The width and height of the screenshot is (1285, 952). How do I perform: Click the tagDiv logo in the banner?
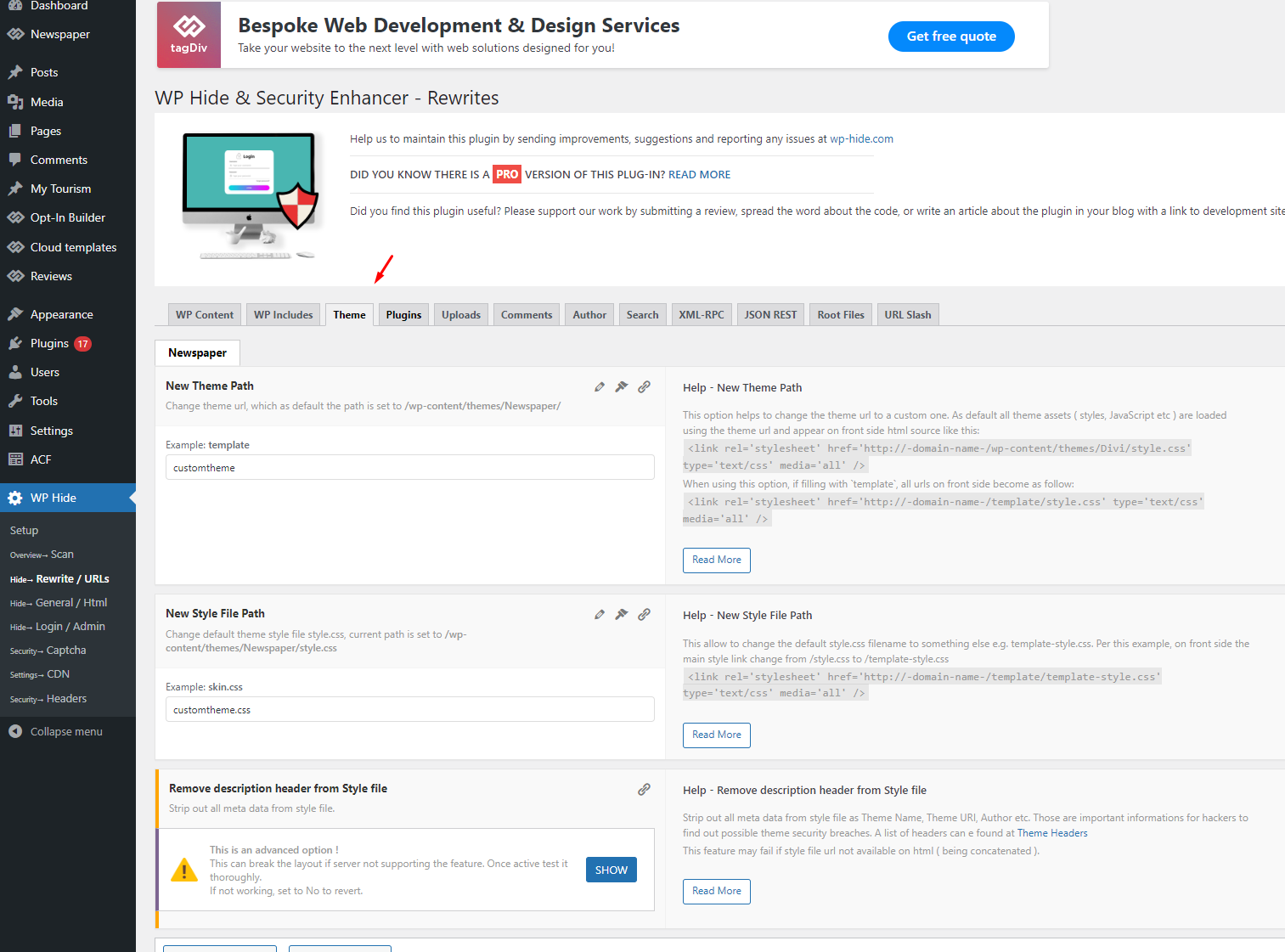coord(189,35)
